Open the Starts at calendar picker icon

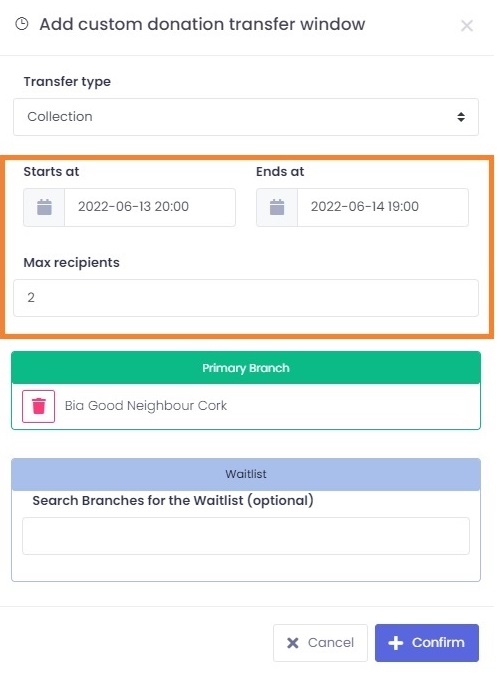pos(44,207)
